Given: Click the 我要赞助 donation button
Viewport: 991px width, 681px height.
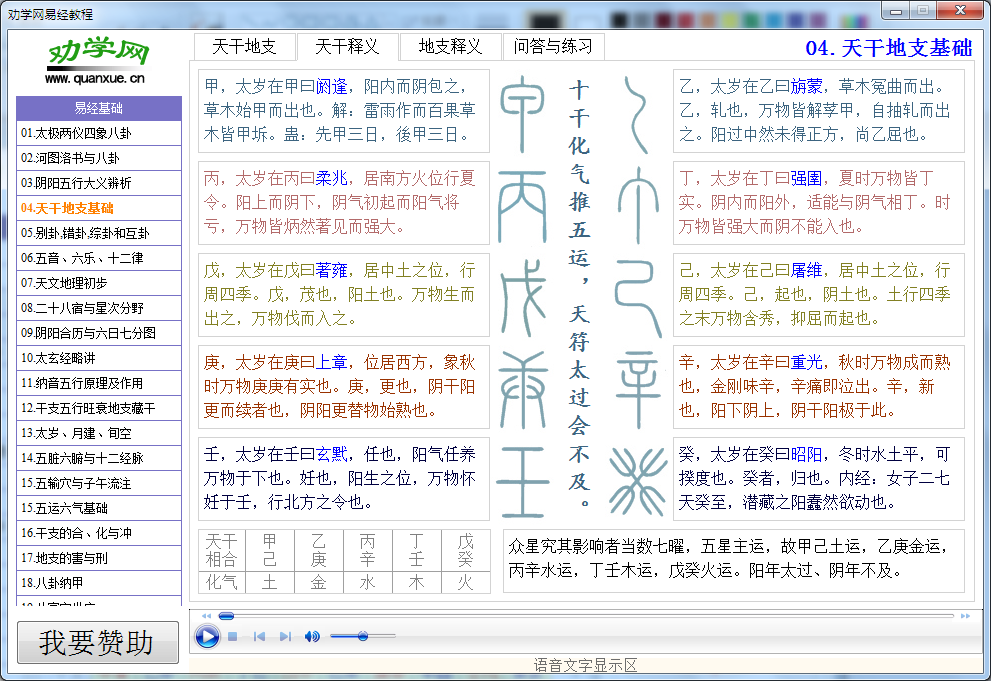Looking at the screenshot, I should point(97,641).
